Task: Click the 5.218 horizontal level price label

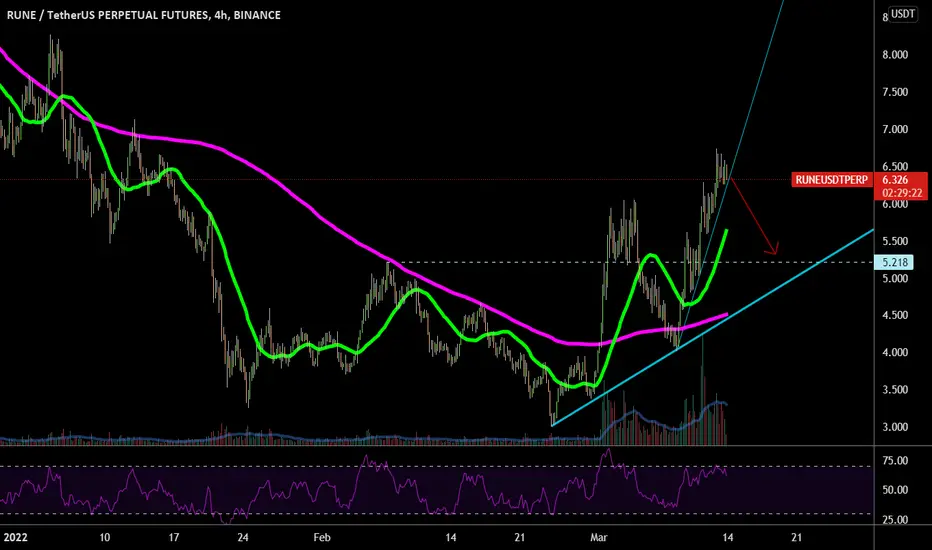Action: click(895, 262)
